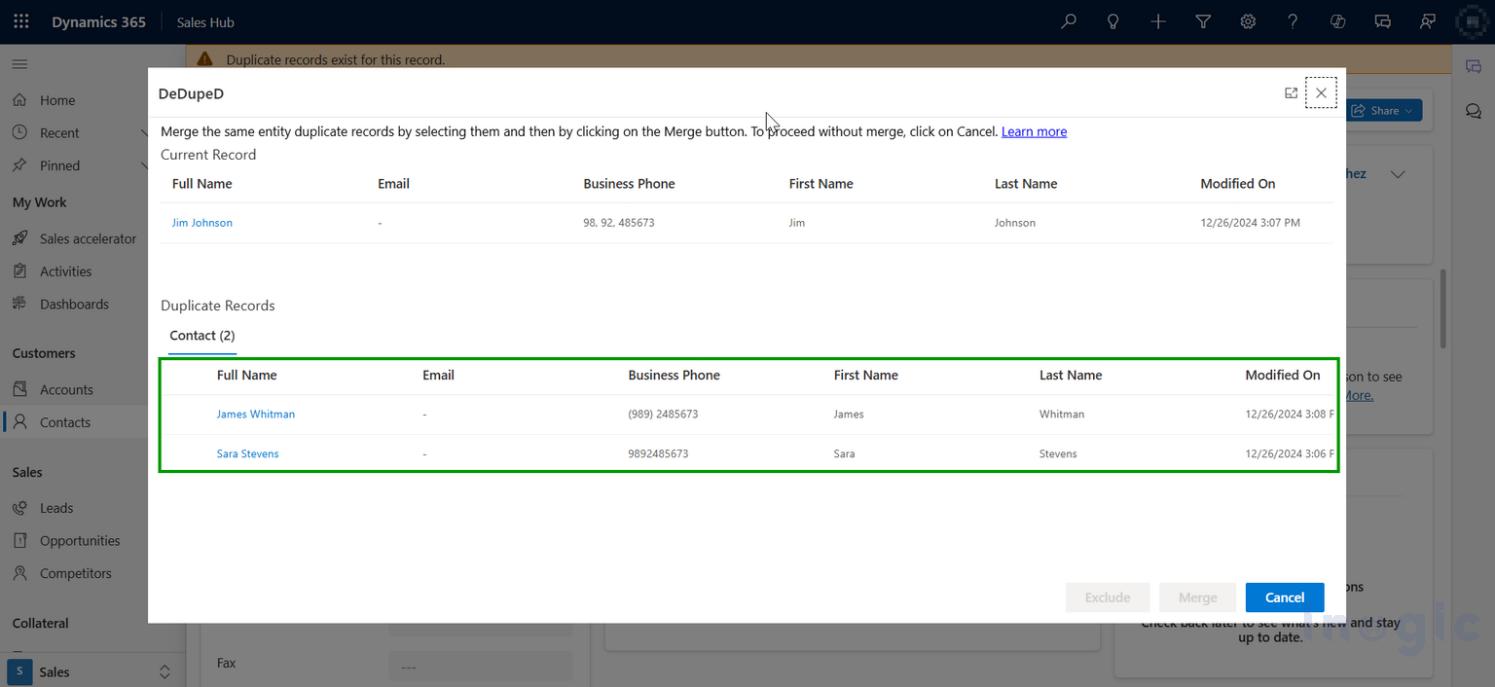Screen dimensions: 1495x687
Task: Open Sales accelerator in navigation
Action: pyautogui.click(x=87, y=239)
